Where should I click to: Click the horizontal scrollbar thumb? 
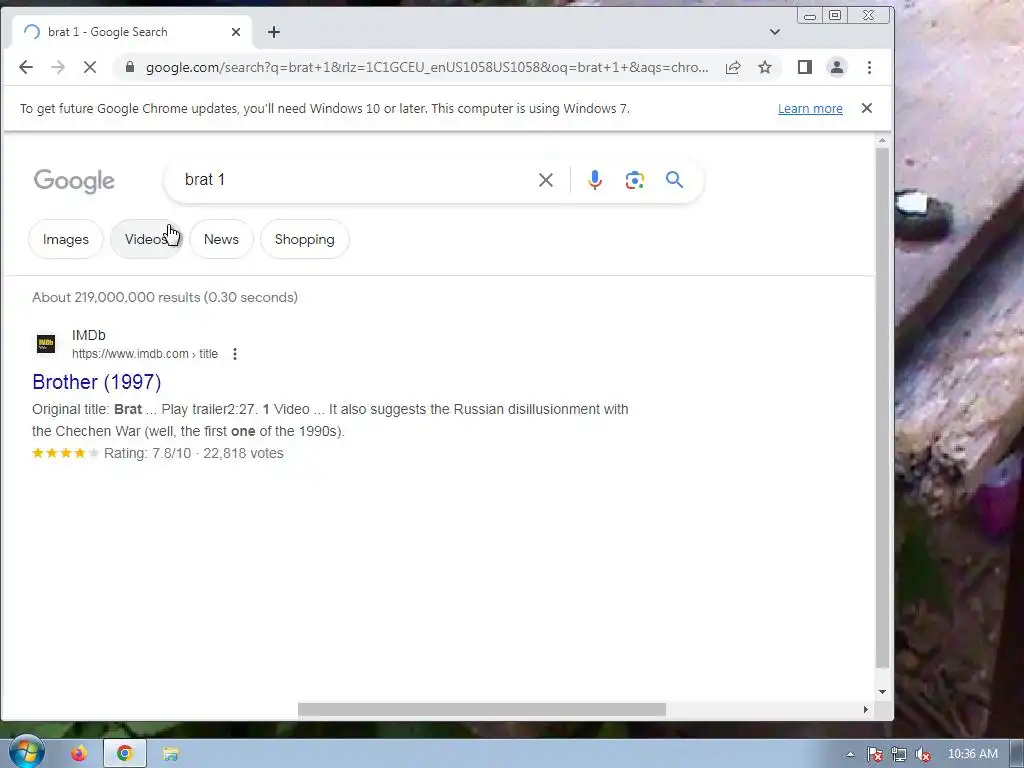[482, 709]
